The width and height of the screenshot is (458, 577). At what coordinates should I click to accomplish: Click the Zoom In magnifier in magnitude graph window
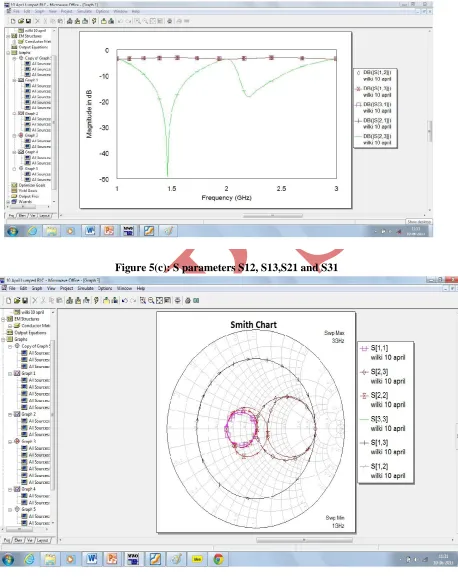tap(137, 21)
